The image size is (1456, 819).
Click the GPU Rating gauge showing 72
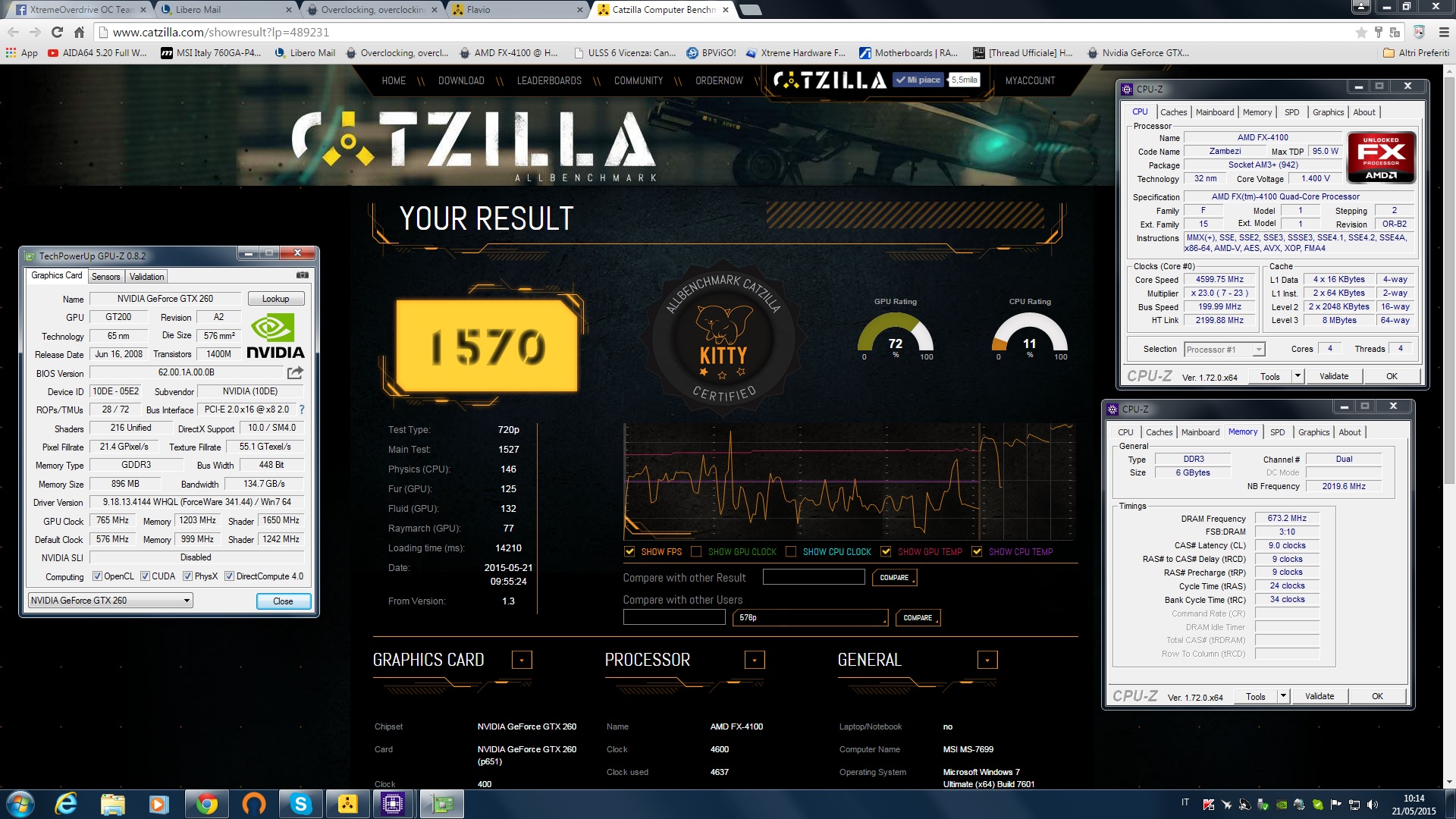click(x=896, y=331)
